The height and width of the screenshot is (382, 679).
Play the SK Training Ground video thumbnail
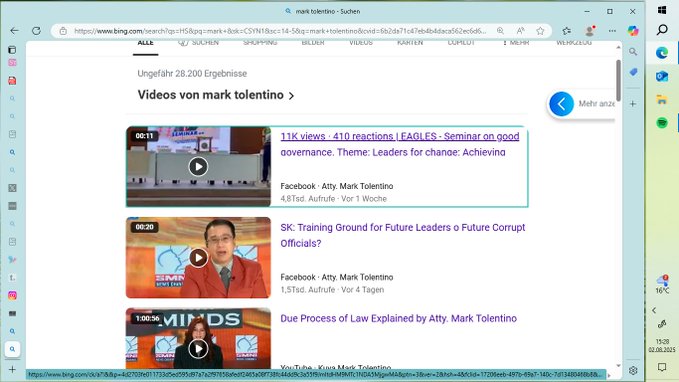[198, 258]
